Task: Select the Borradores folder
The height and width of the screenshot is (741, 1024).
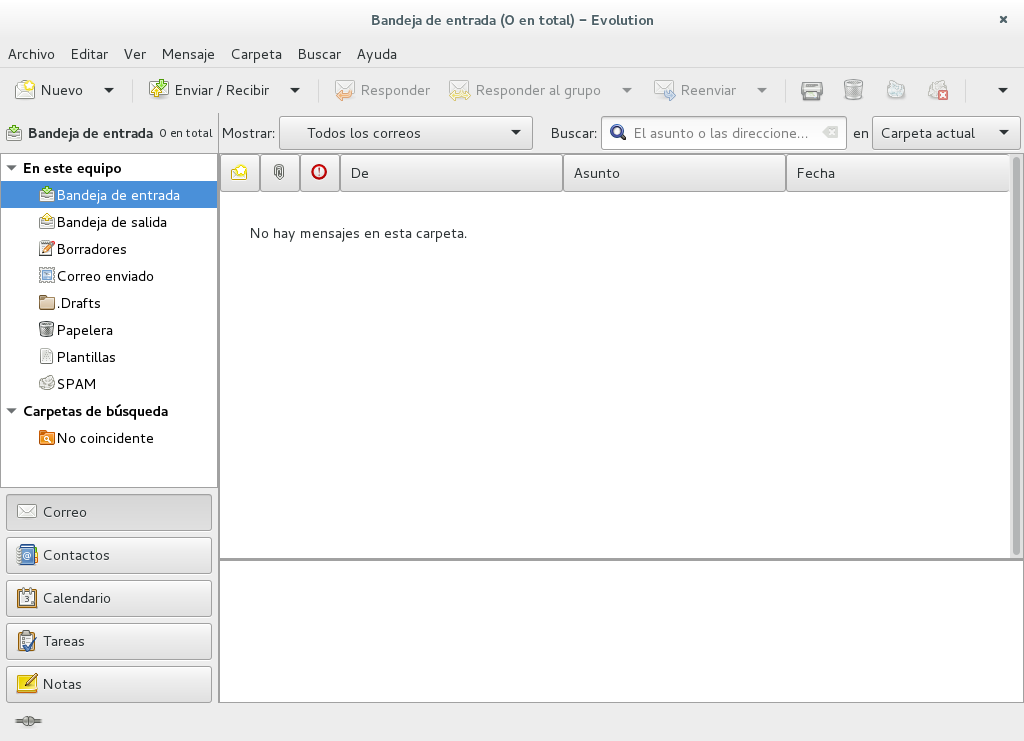Action: pos(109,249)
